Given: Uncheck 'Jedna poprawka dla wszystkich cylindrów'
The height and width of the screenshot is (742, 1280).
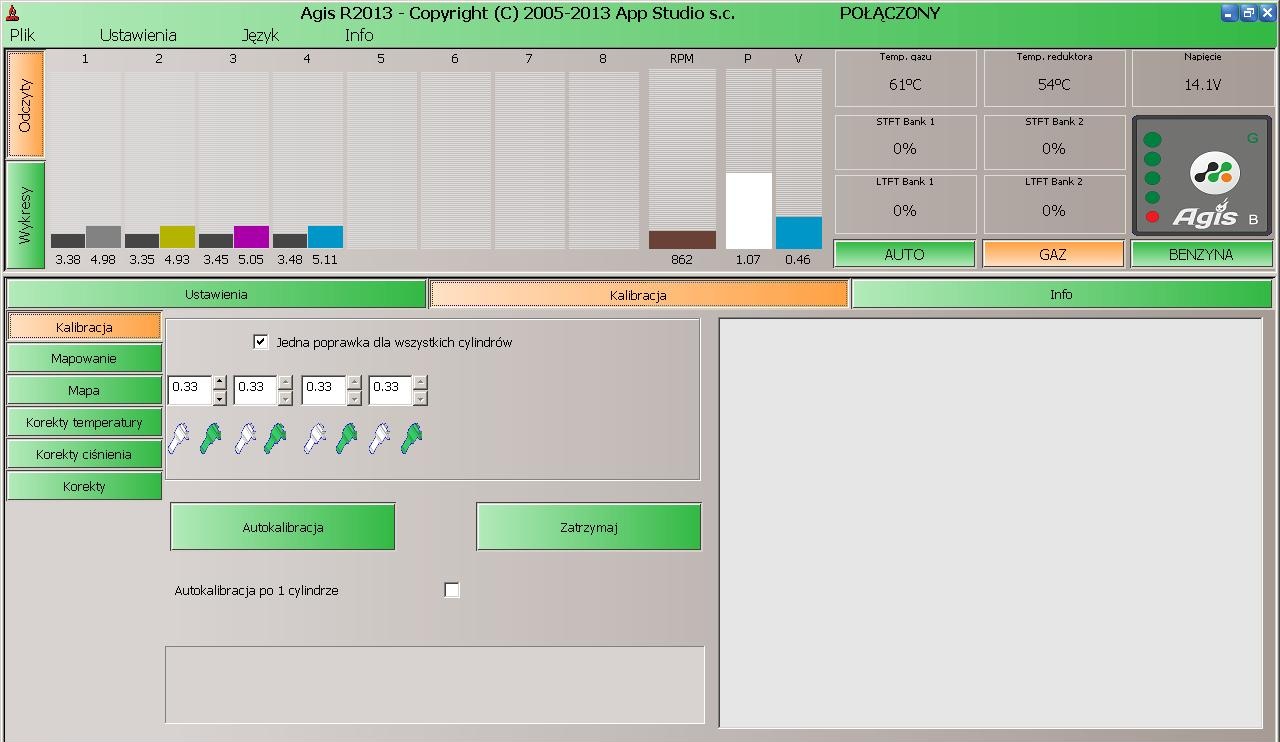Looking at the screenshot, I should pos(261,342).
